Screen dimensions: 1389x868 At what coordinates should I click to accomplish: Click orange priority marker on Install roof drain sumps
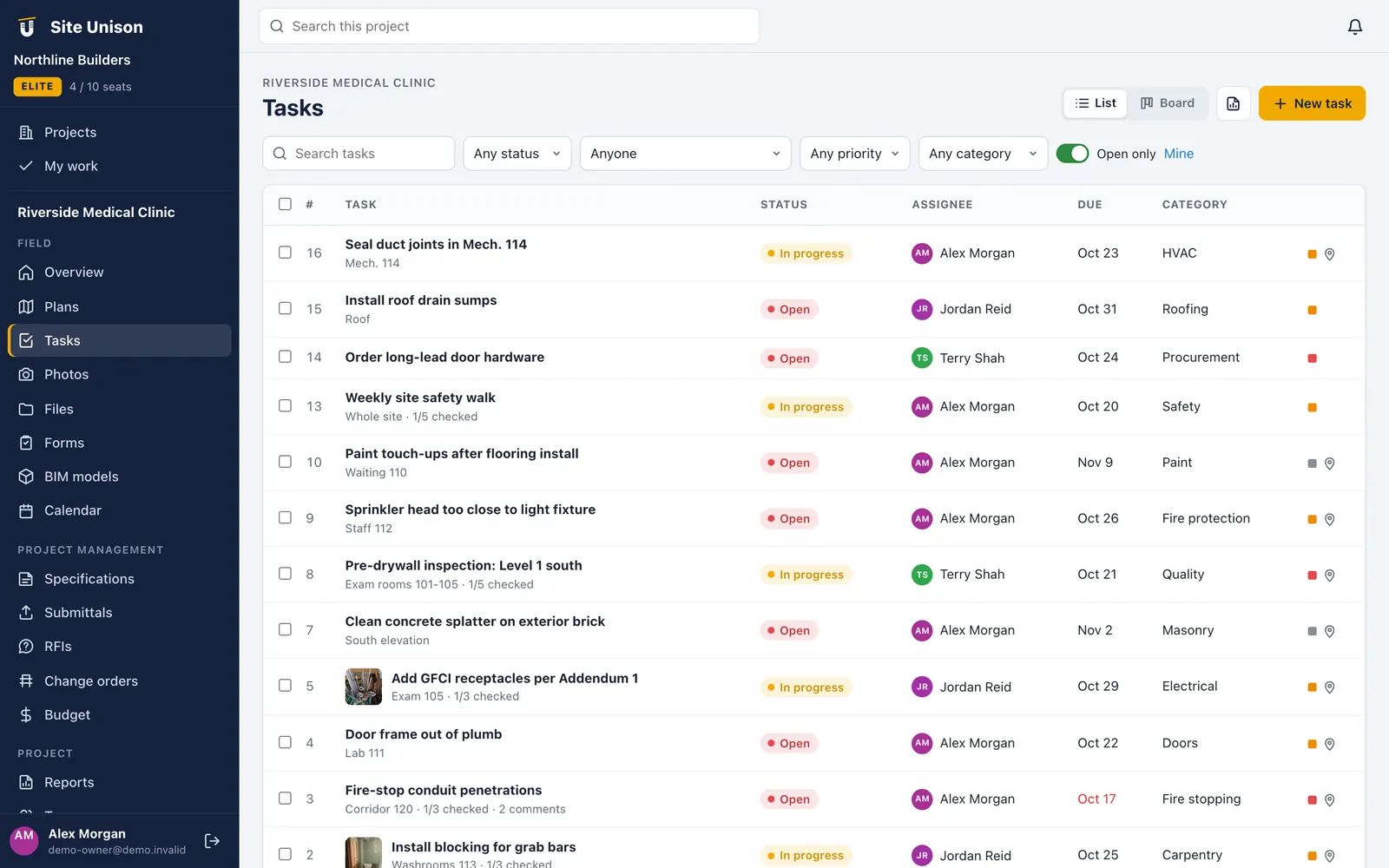(1312, 310)
